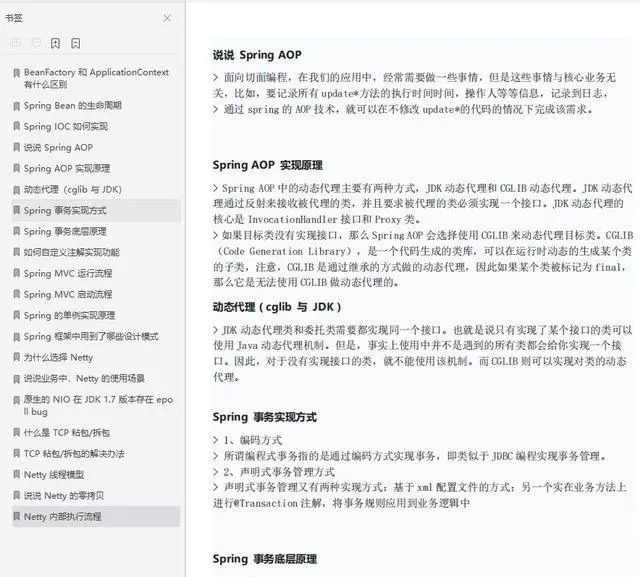Click the 'Spring 事务底层原理' heading at the page bottom

(x=264, y=559)
